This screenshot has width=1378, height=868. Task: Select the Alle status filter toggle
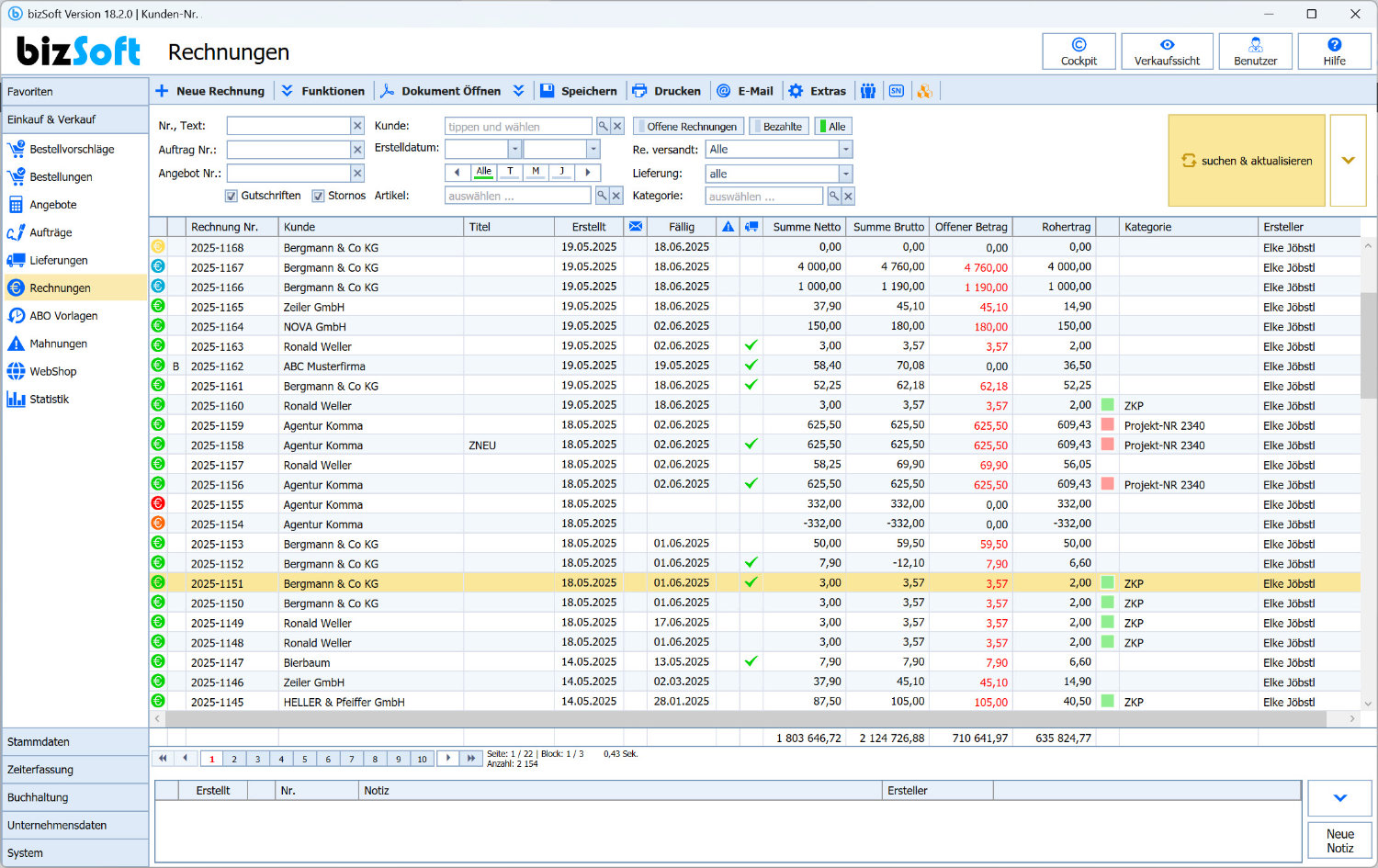[833, 127]
